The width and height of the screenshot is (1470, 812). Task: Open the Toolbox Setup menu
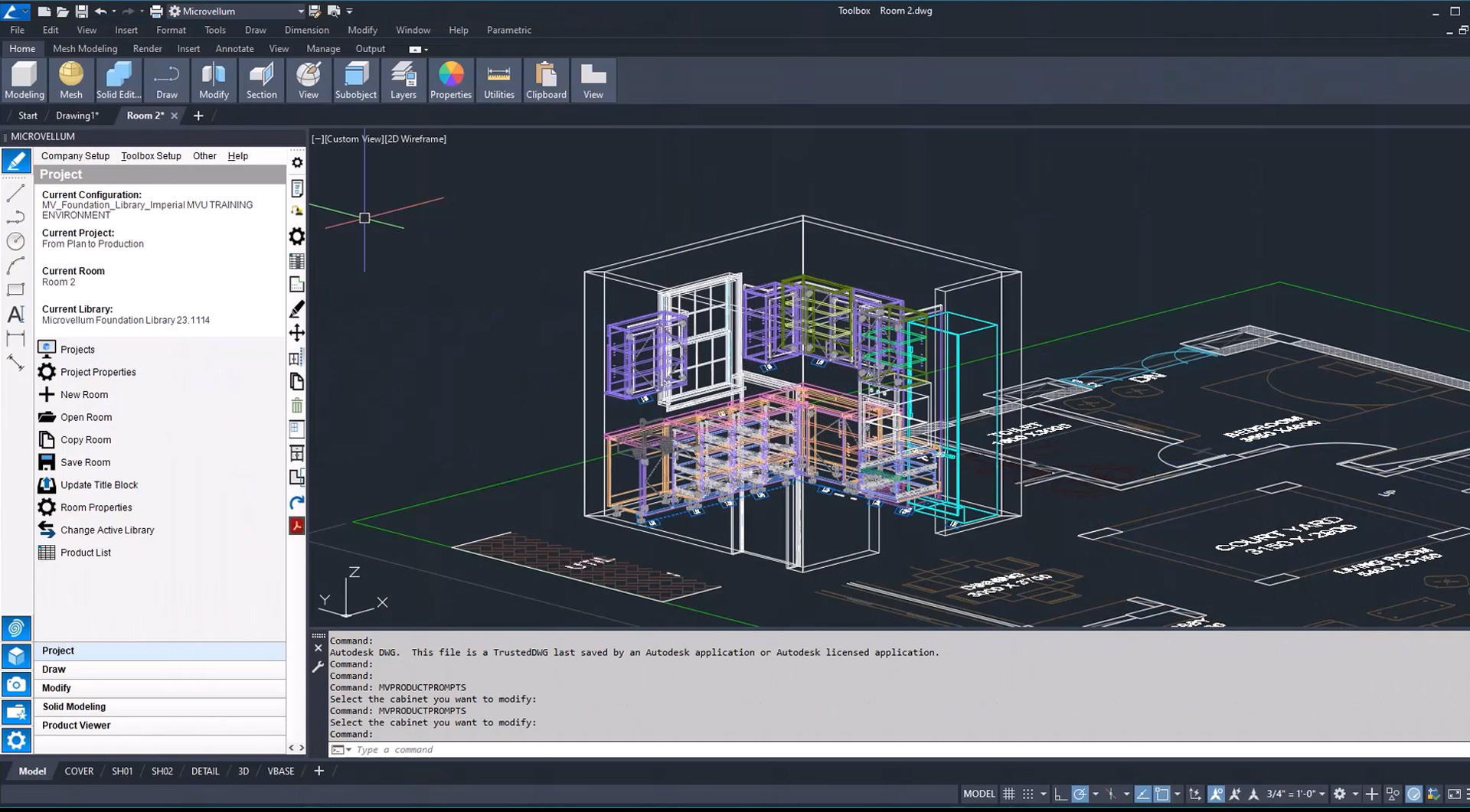[151, 155]
